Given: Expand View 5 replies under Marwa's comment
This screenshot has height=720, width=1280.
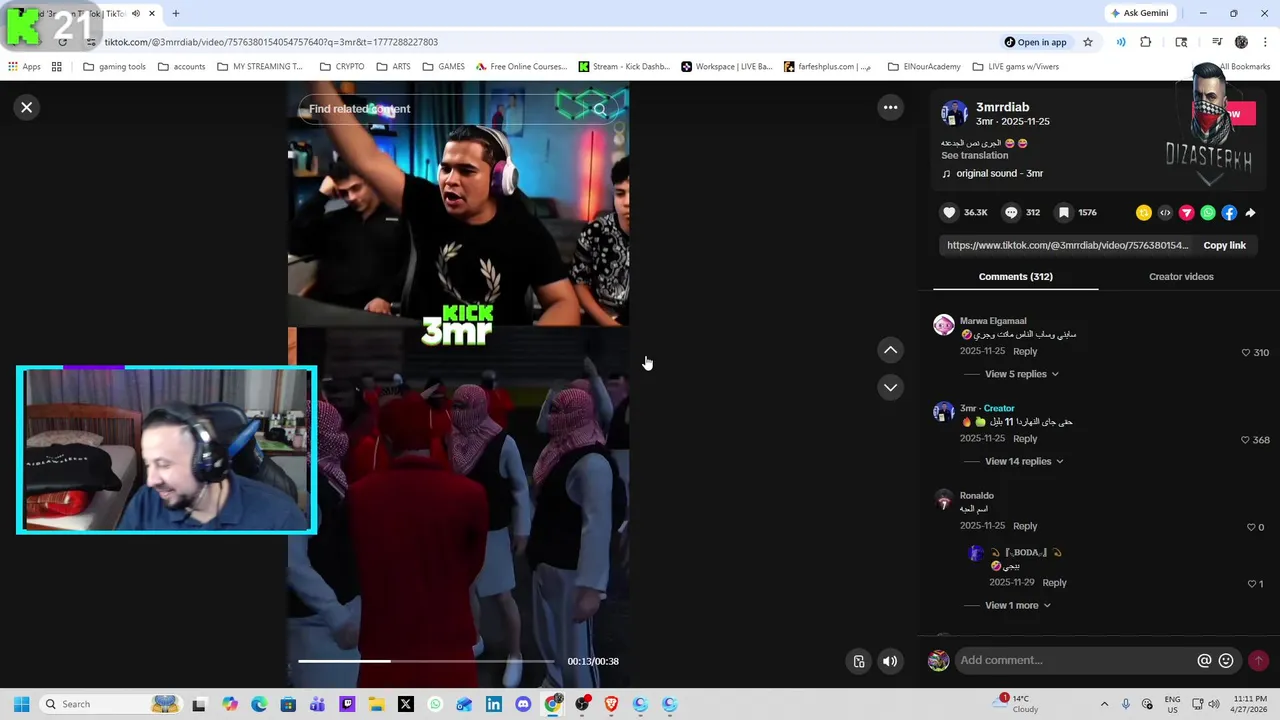Looking at the screenshot, I should click(x=1021, y=374).
